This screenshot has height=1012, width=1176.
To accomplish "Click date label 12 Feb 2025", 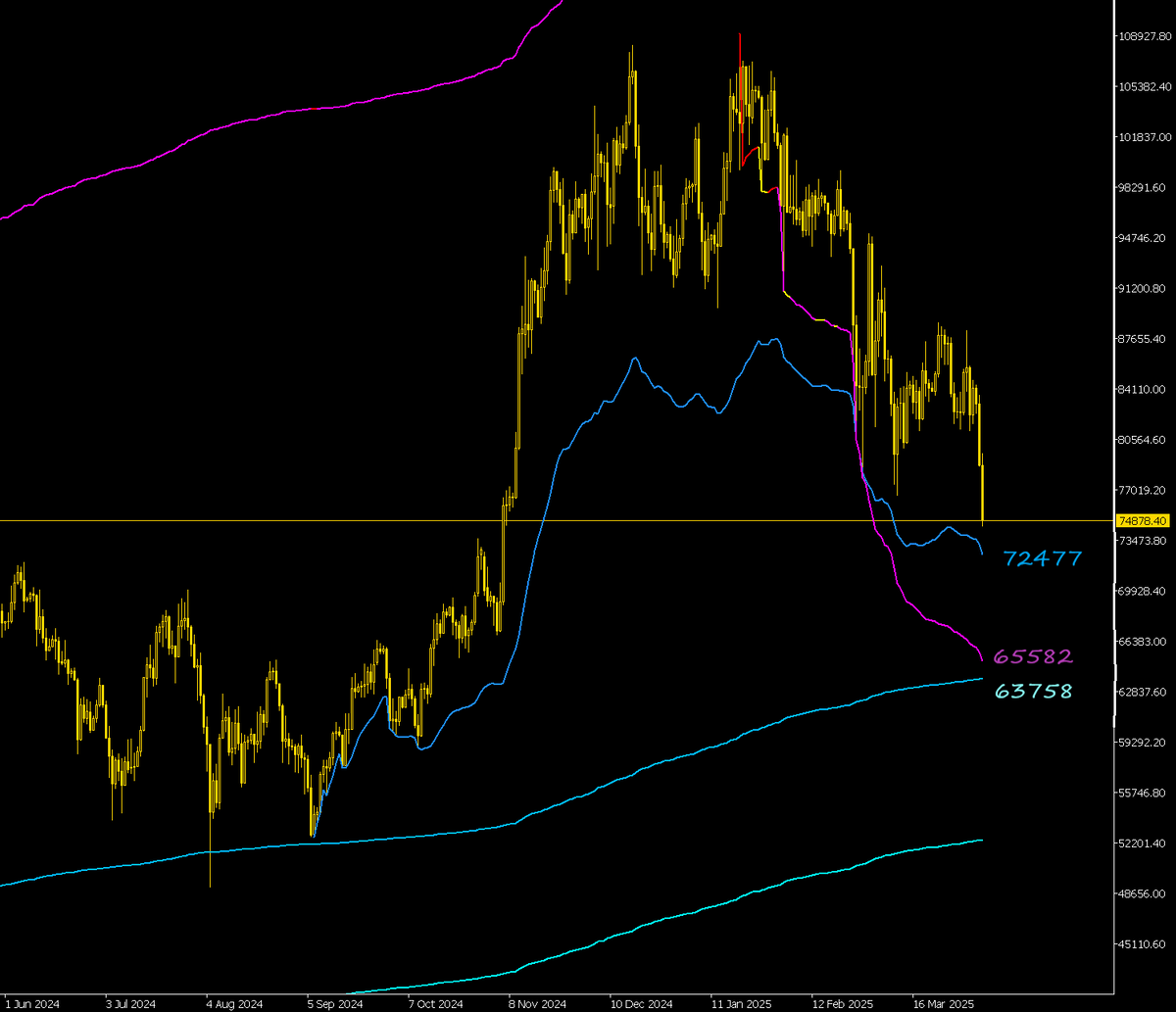I will click(x=842, y=1004).
